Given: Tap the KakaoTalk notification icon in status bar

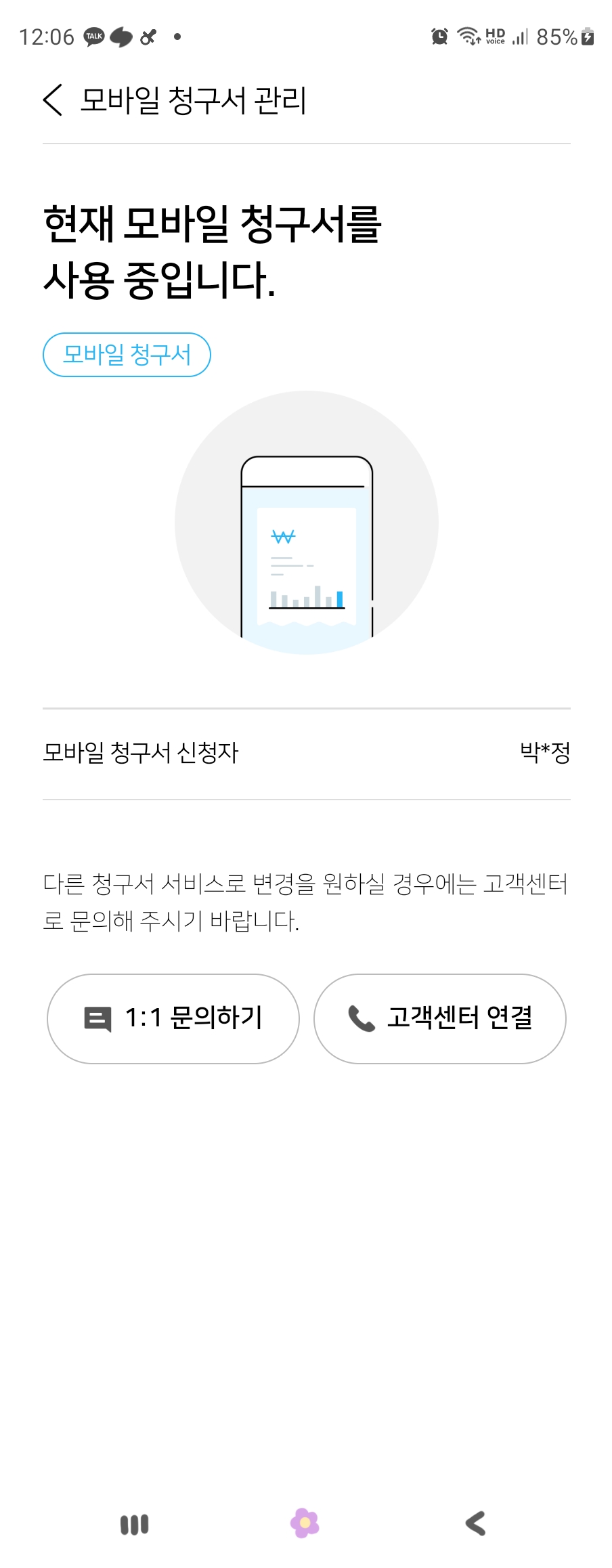Looking at the screenshot, I should [94, 37].
